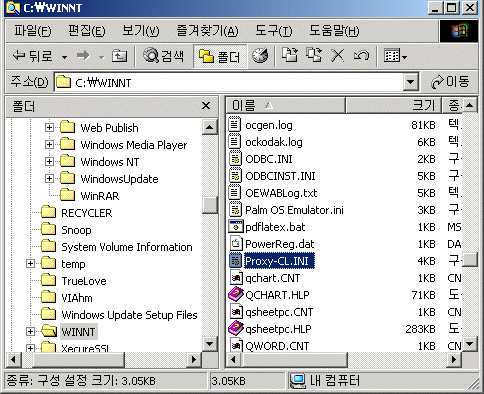Select the QWORD.CNT file name

coord(277,346)
